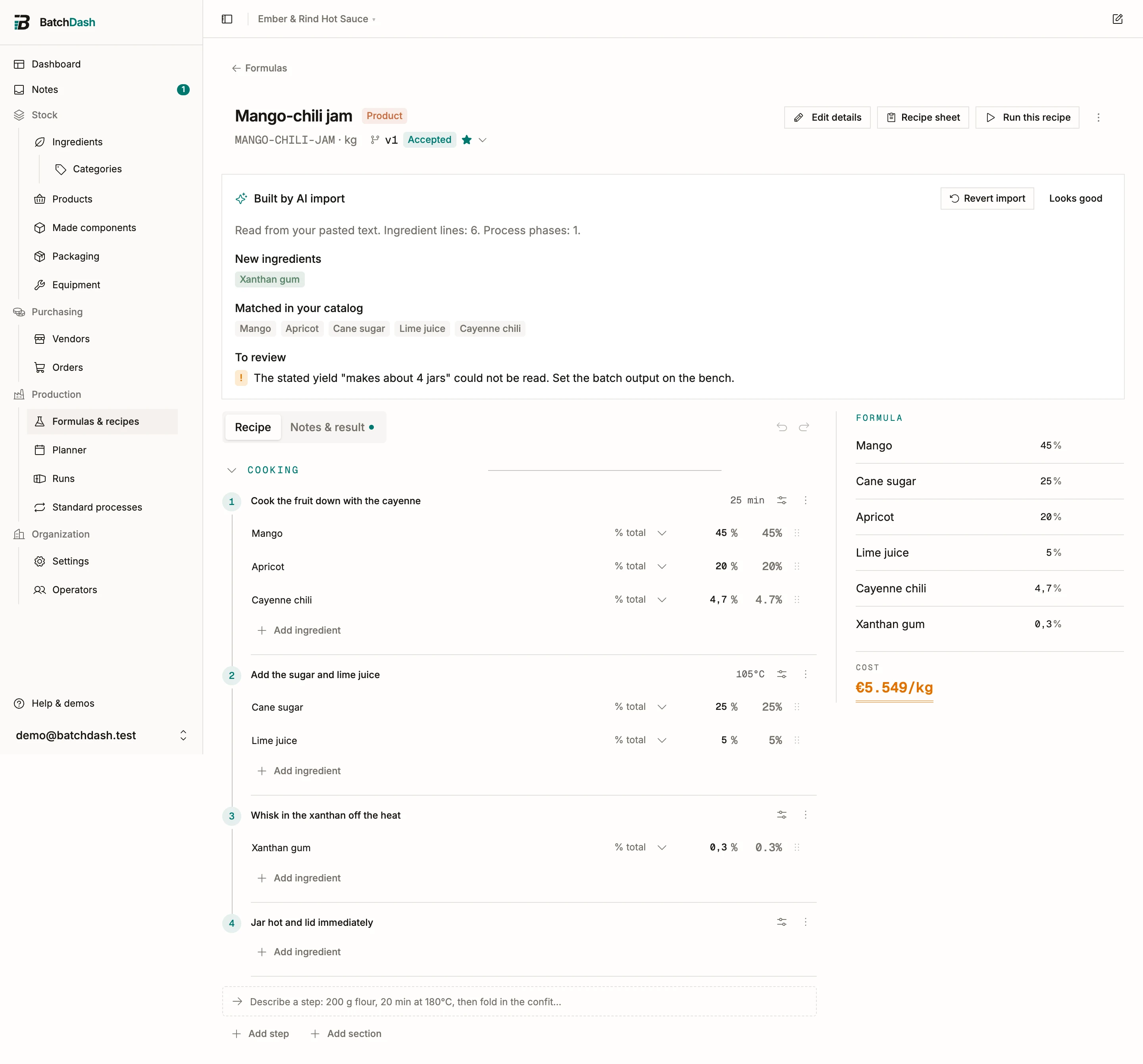The width and height of the screenshot is (1143, 1064).
Task: Click the Cayenne chili matched catalog chip
Action: point(490,328)
